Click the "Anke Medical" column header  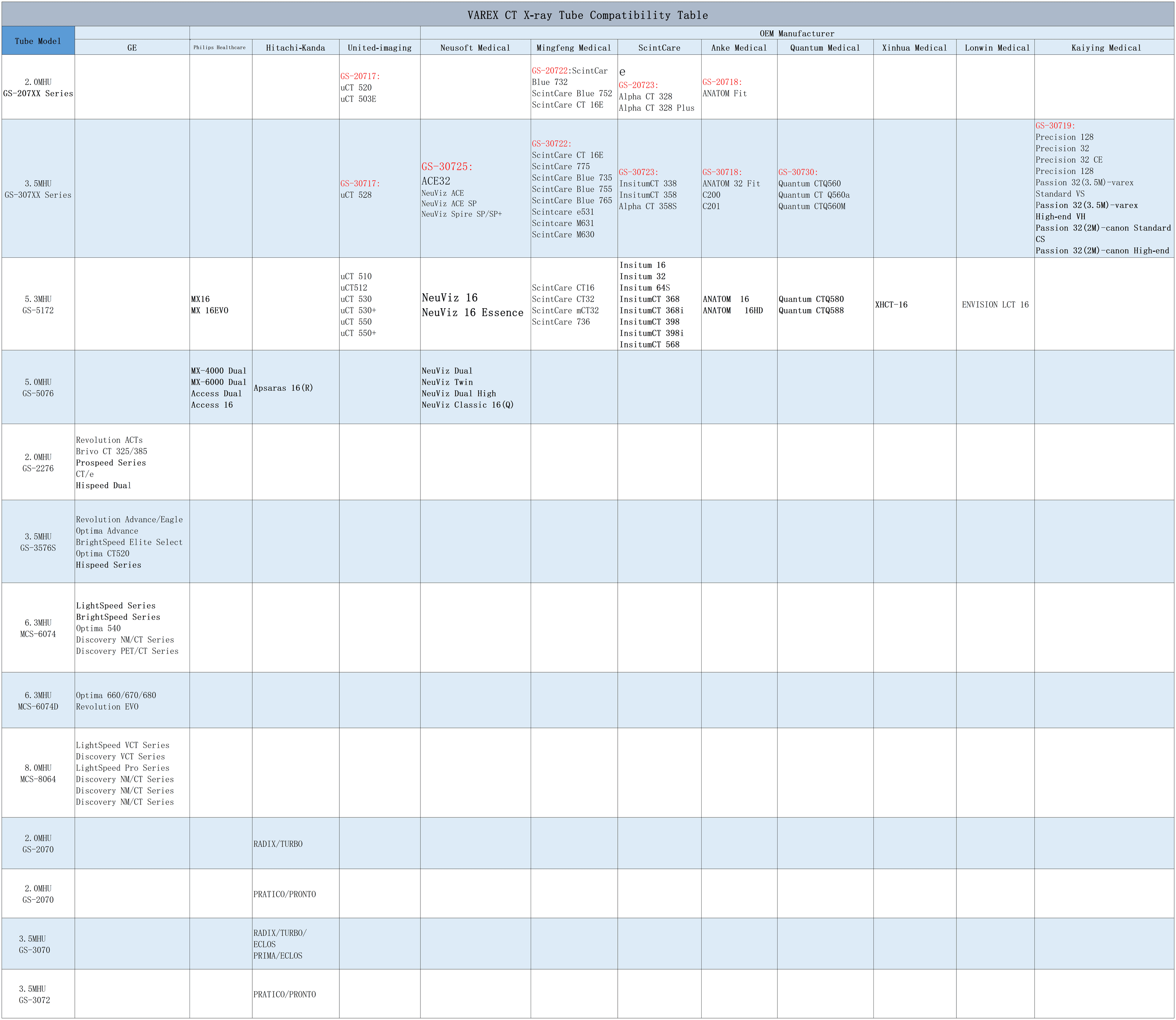(739, 48)
